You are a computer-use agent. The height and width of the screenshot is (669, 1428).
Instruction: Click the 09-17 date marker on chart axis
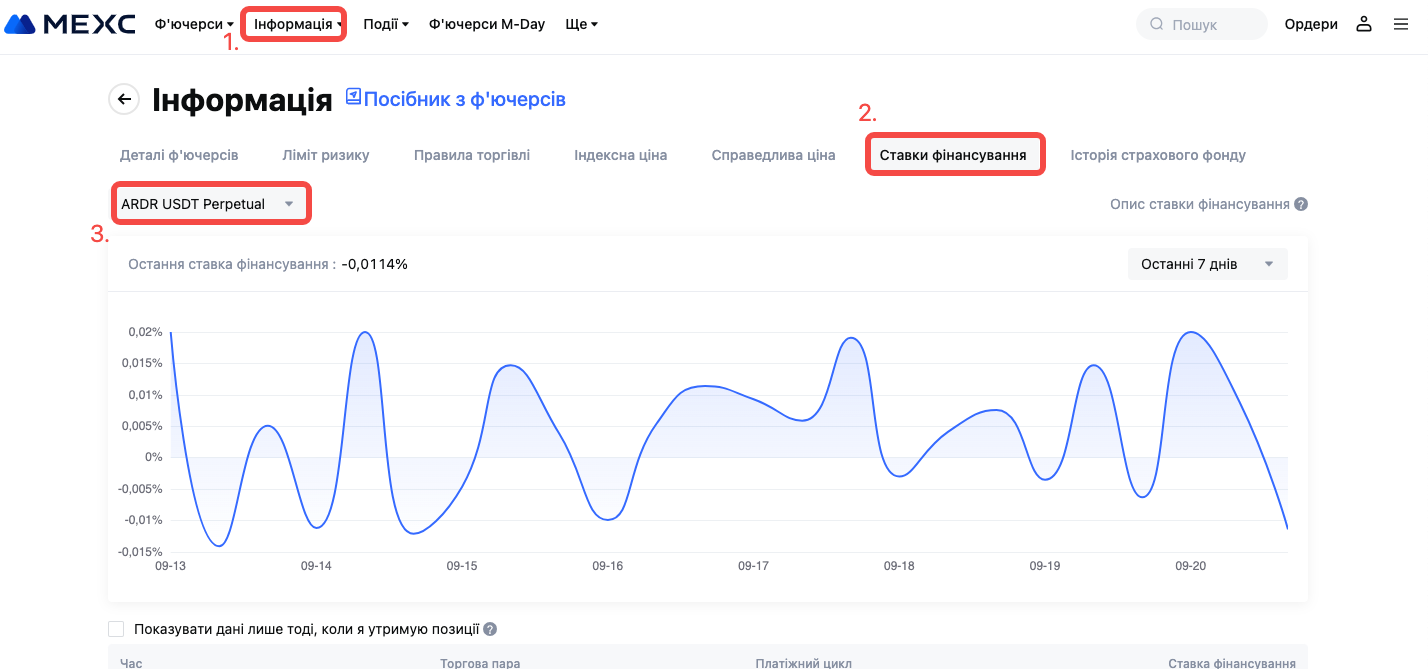click(753, 566)
